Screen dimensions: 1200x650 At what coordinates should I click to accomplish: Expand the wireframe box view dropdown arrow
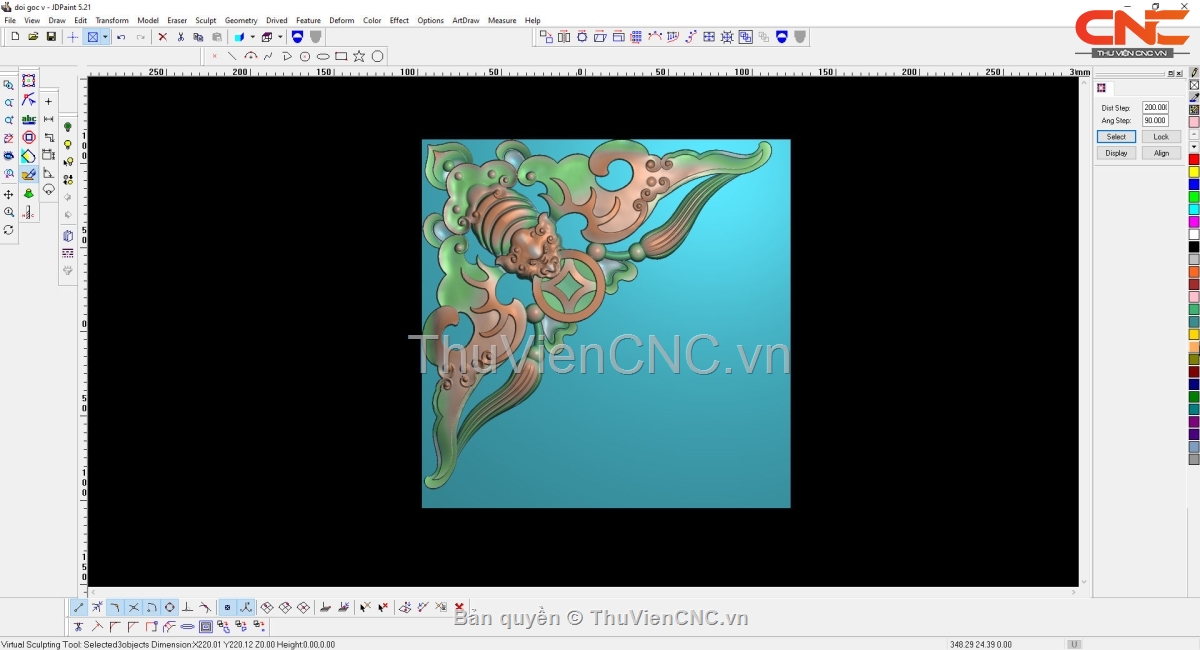pyautogui.click(x=280, y=37)
